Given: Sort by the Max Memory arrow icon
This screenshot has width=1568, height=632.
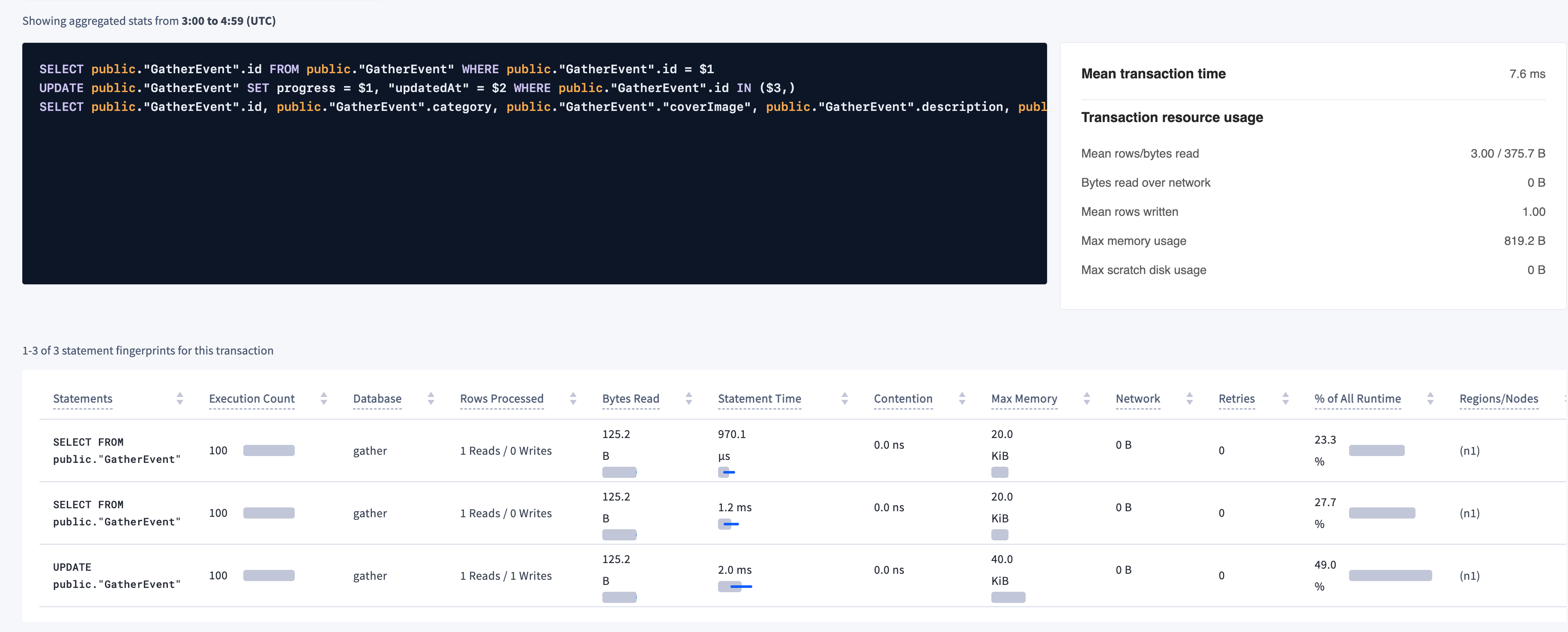Looking at the screenshot, I should click(1088, 398).
